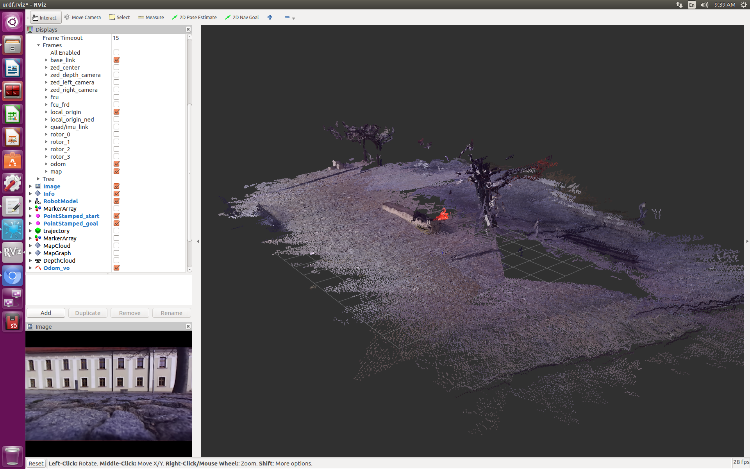Select the Interact tool in toolbar

45,17
